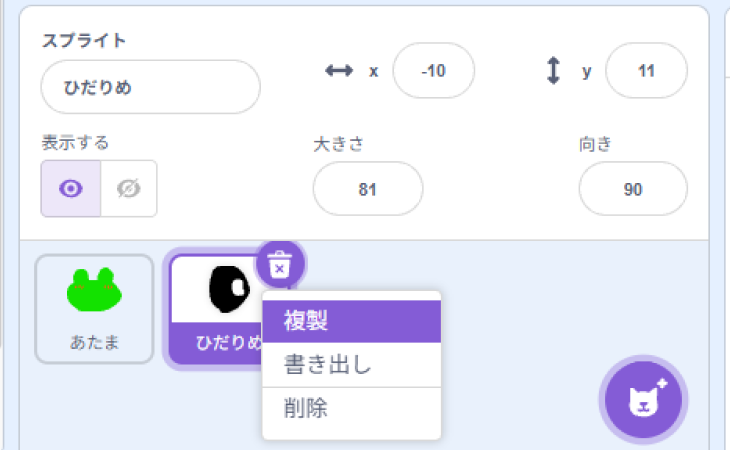Click the x position field showing -10

[x=433, y=71]
